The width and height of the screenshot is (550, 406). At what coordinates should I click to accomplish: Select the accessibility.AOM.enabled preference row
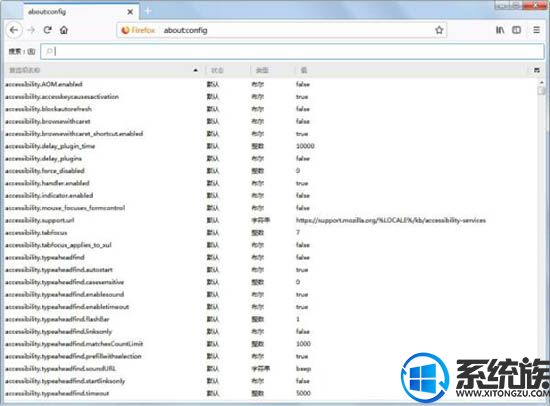270,84
